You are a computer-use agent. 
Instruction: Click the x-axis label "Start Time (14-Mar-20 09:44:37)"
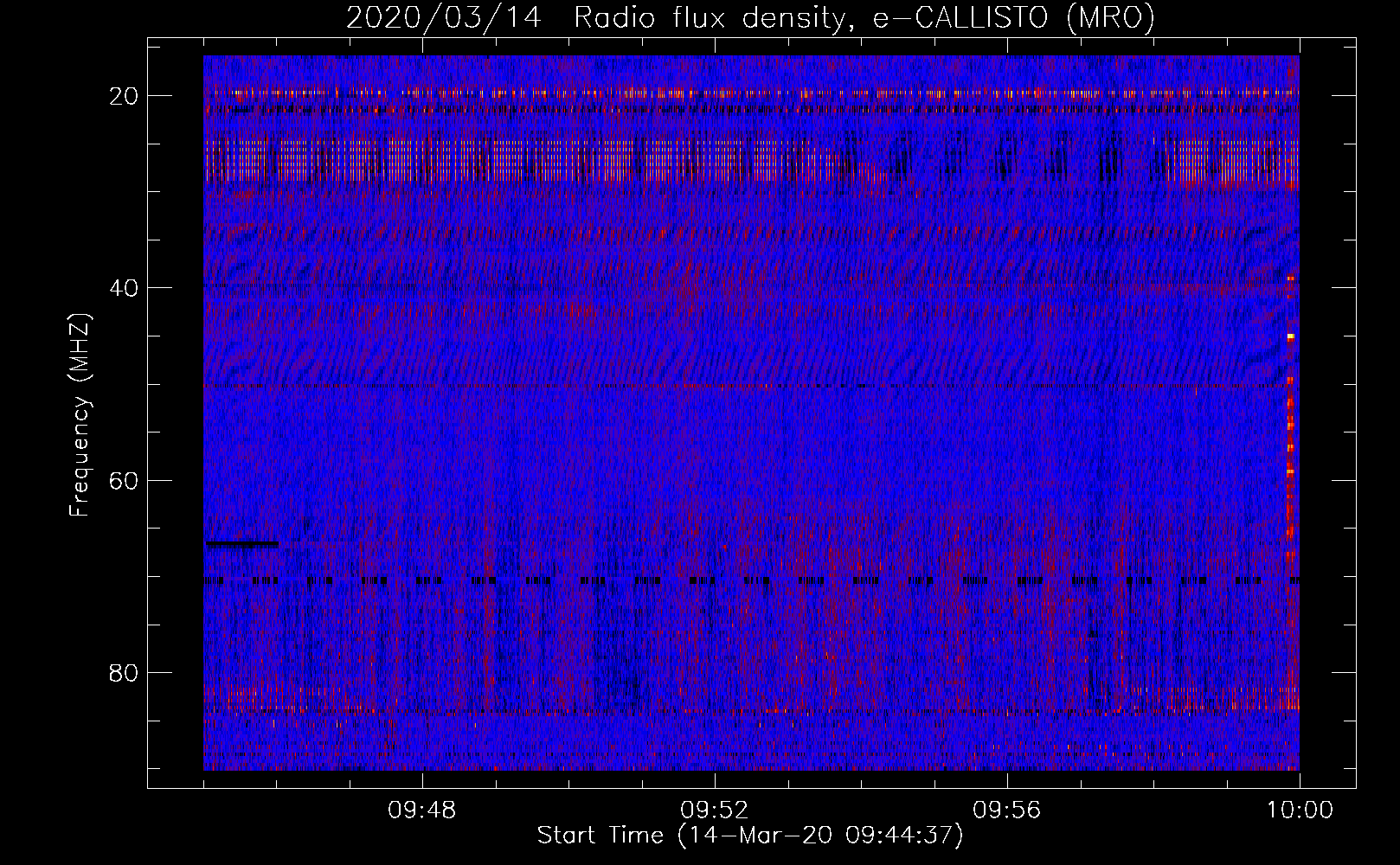(749, 836)
